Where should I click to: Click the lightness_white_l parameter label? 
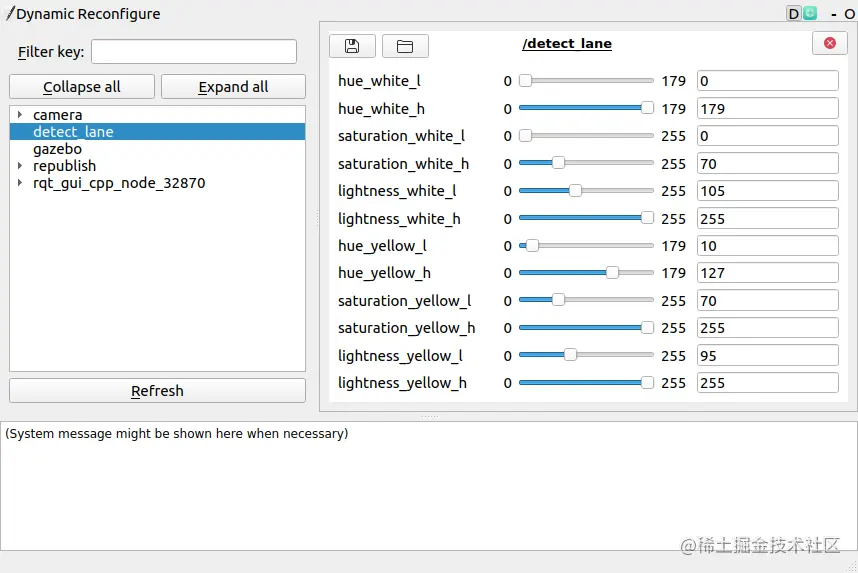point(397,191)
